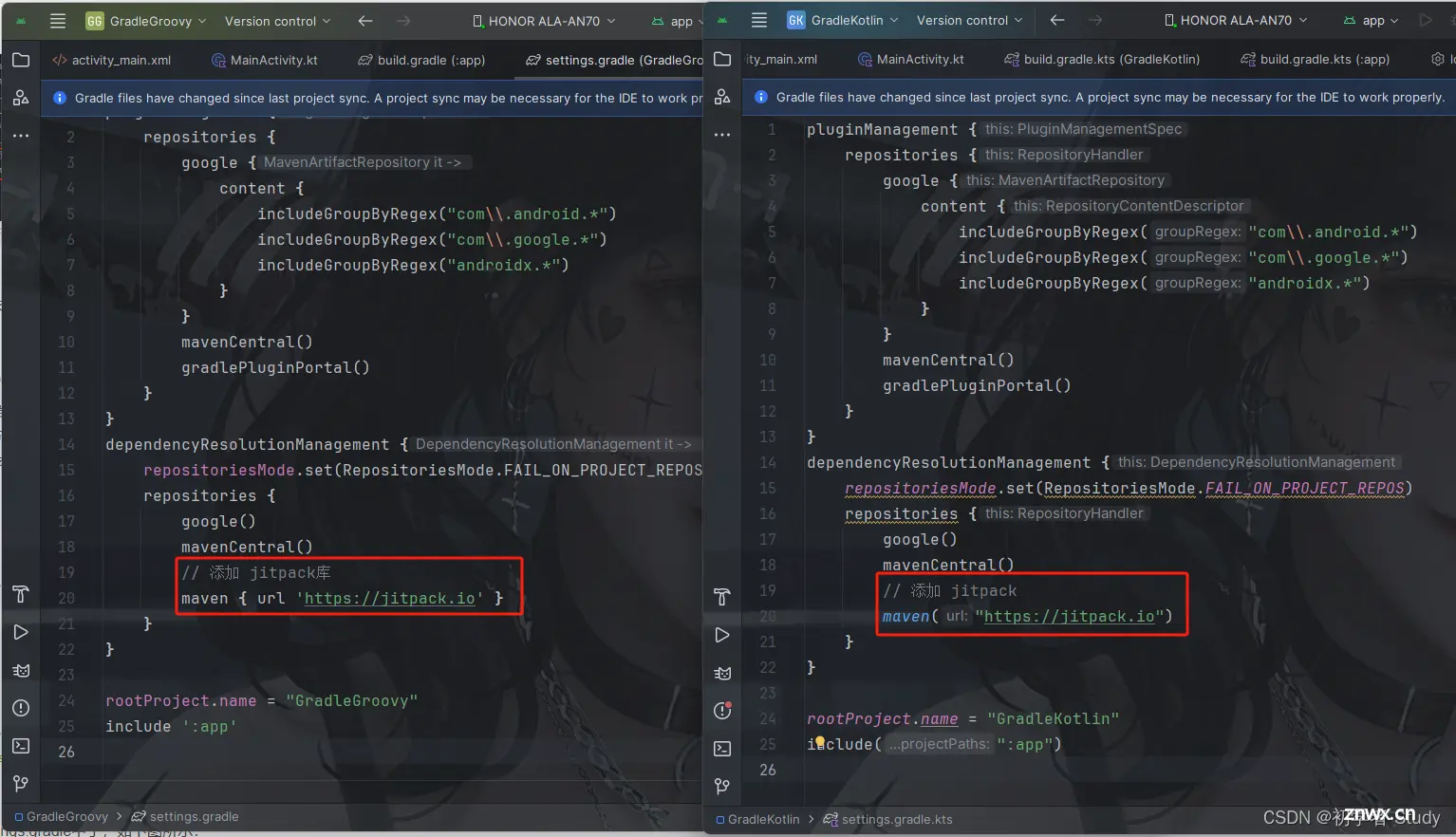Open jitpack.io link in Groovy editor
The image size is (1456, 837).
(x=389, y=598)
